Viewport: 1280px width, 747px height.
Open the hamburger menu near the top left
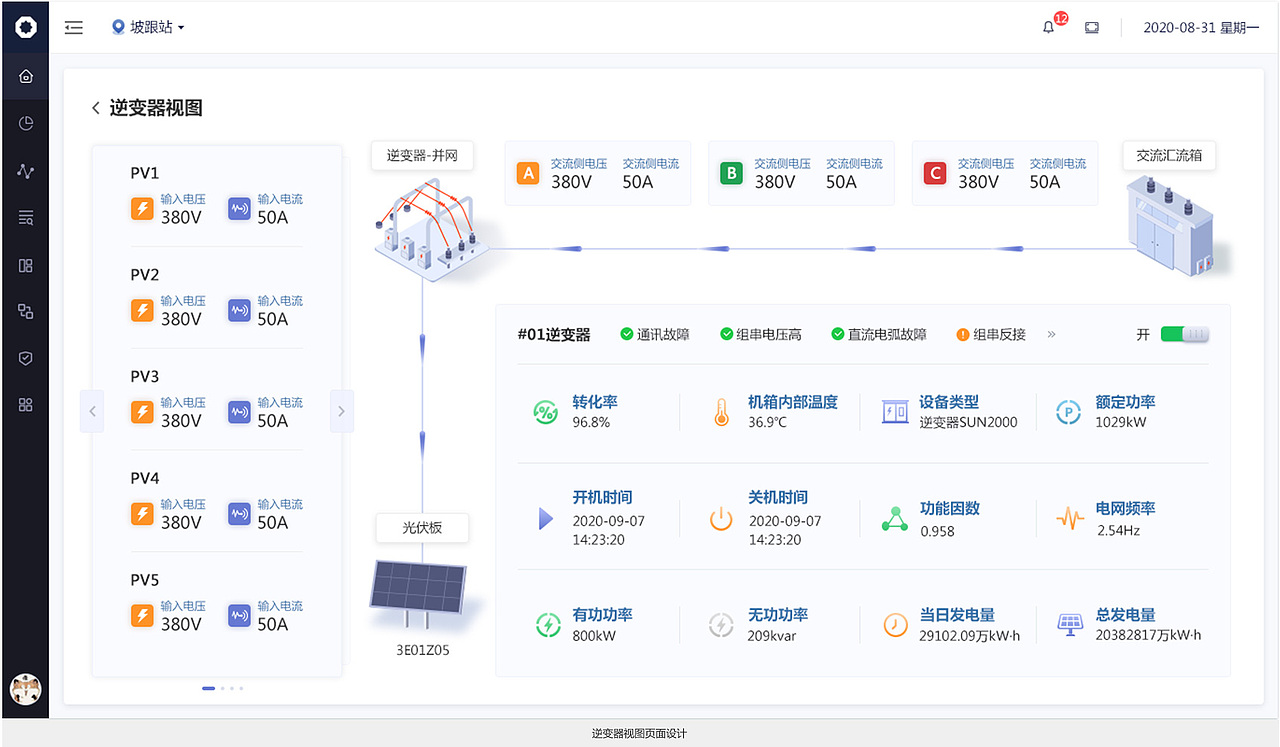(x=73, y=27)
